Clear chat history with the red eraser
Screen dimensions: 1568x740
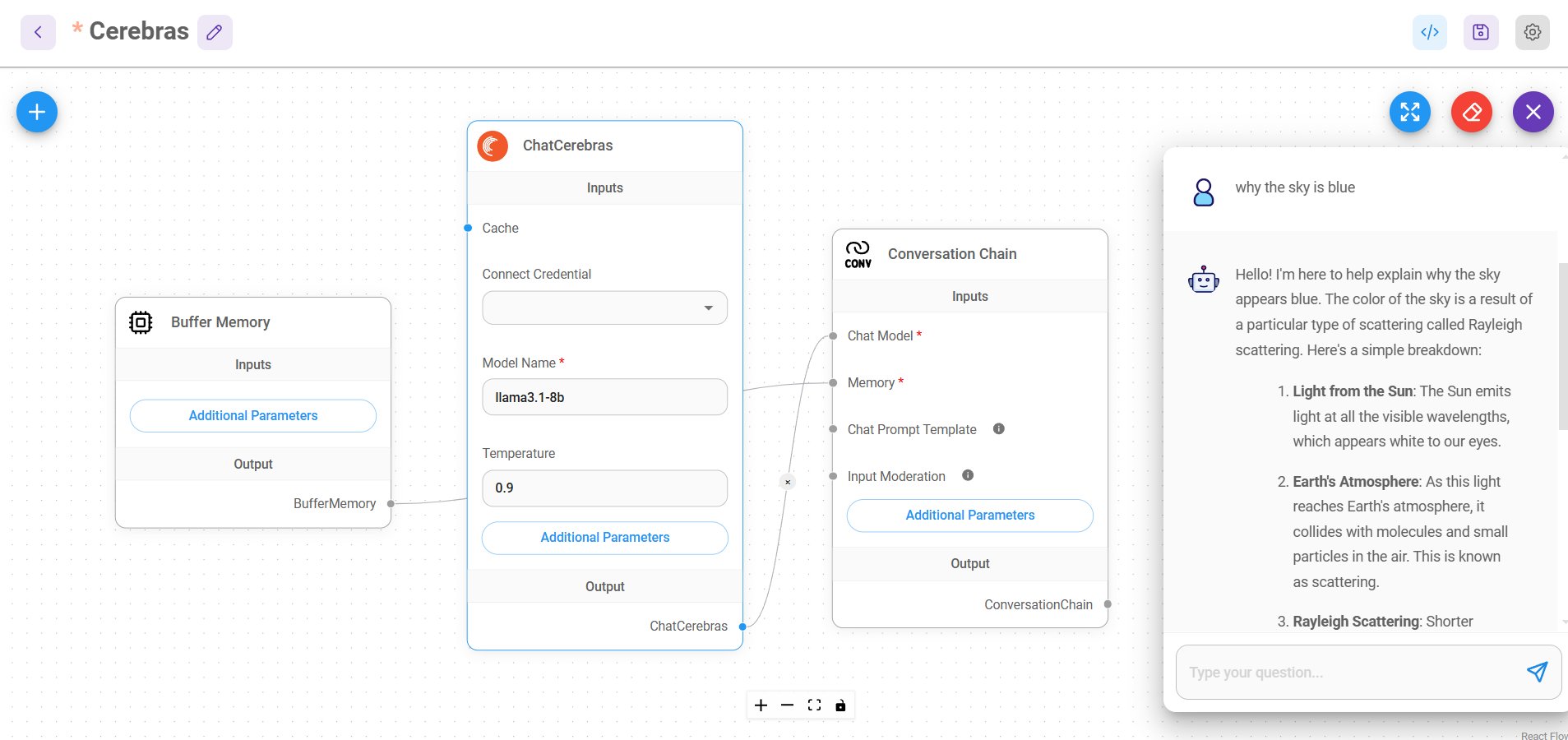tap(1472, 112)
